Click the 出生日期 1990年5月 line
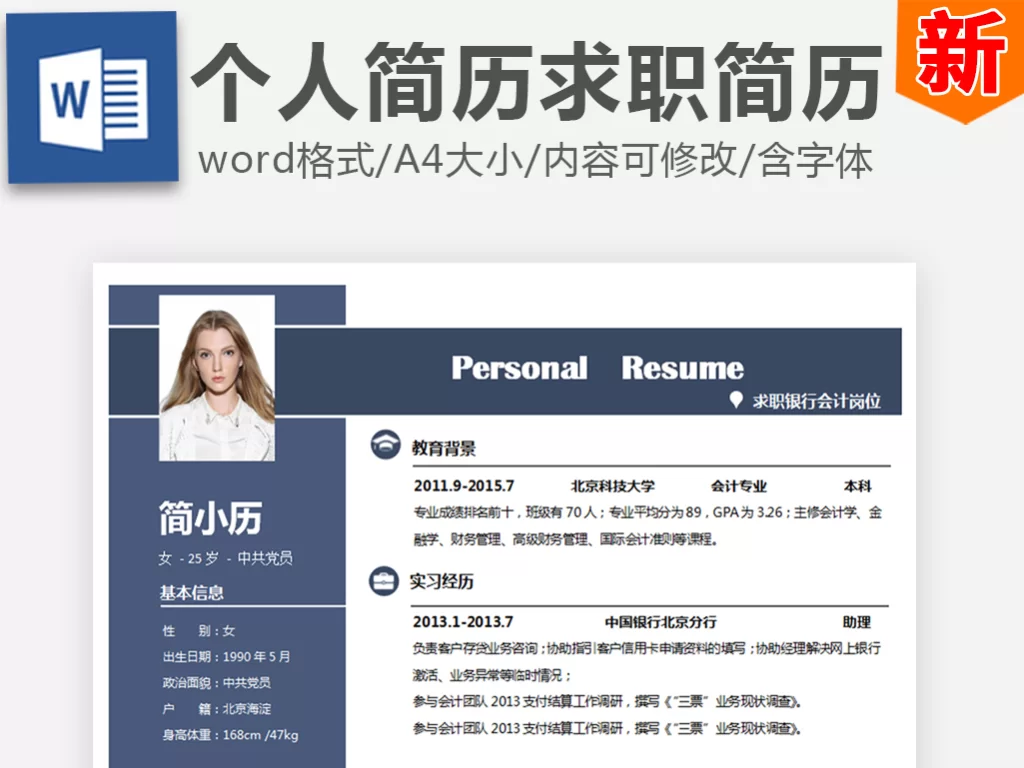The image size is (1024, 768). tap(226, 657)
